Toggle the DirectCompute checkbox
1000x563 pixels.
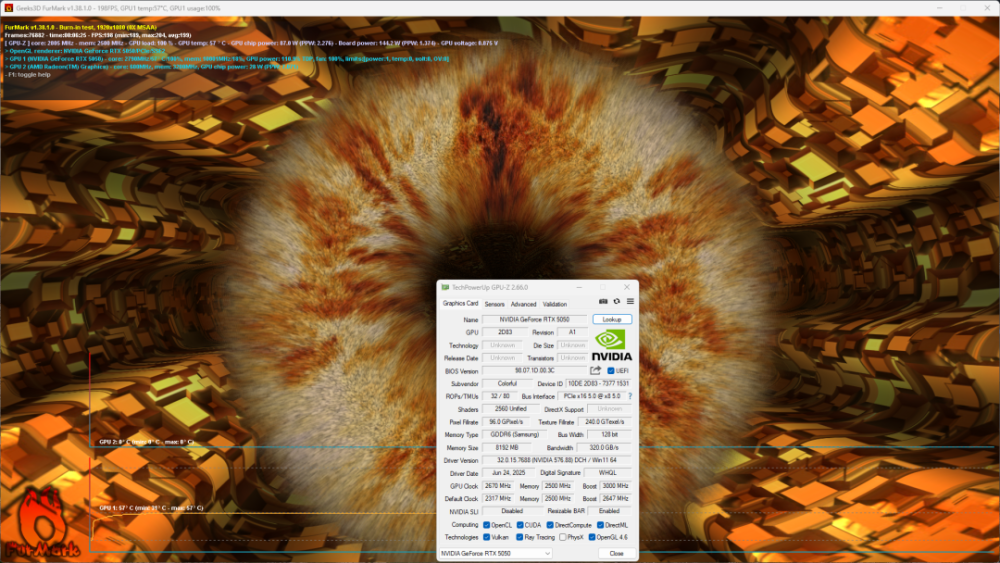pyautogui.click(x=550, y=525)
